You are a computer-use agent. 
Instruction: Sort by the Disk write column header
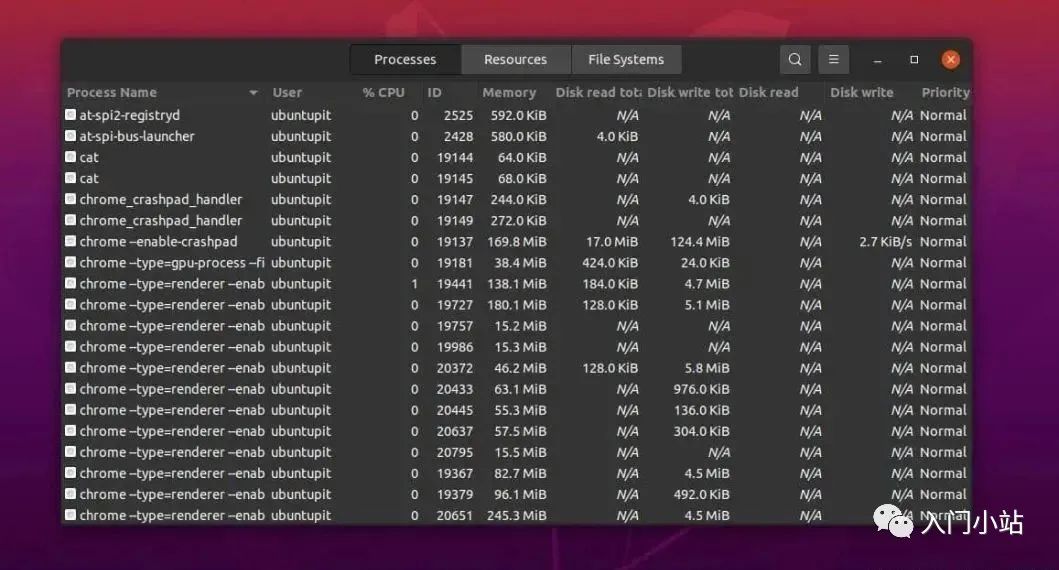click(x=862, y=93)
